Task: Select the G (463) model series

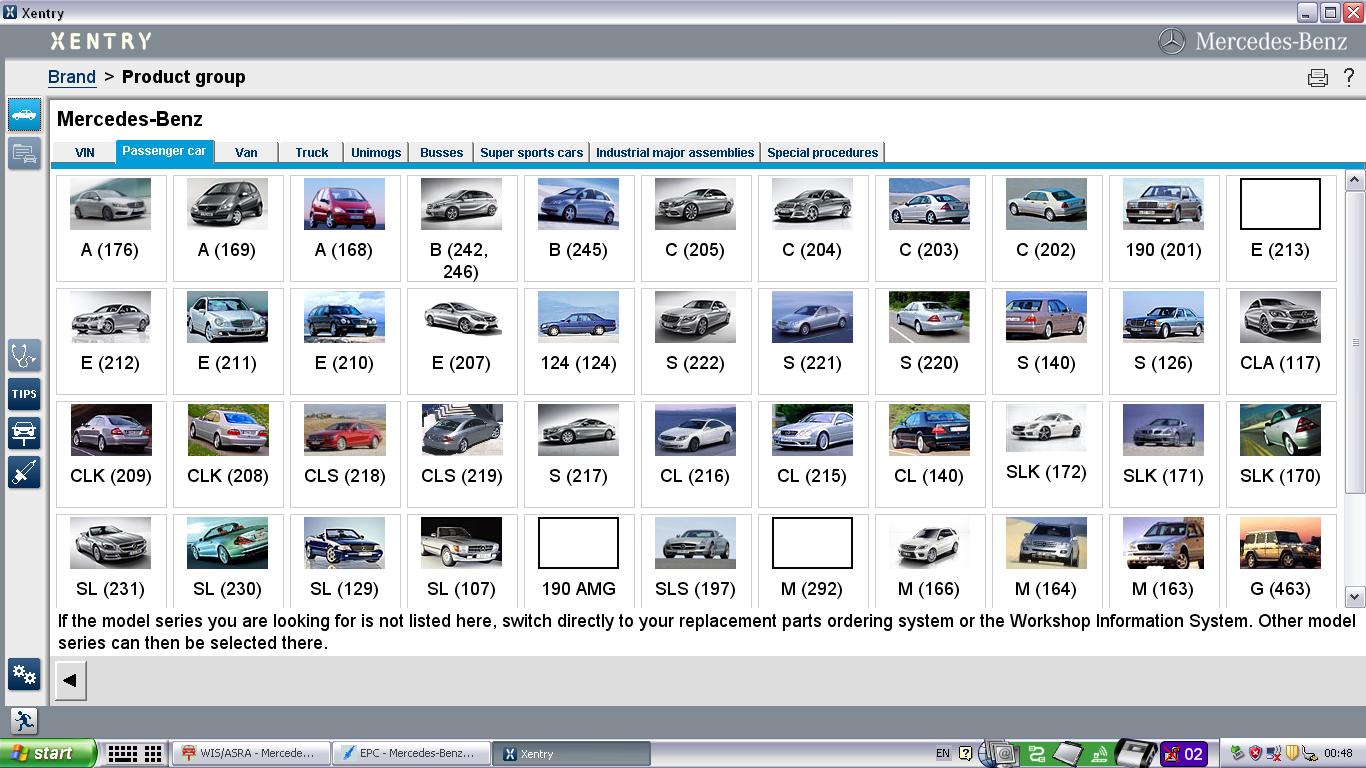Action: (x=1280, y=561)
